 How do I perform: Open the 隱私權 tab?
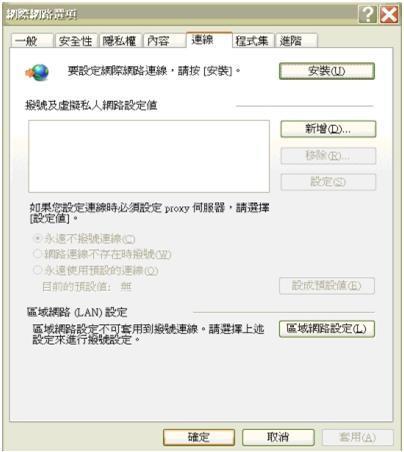pos(120,41)
